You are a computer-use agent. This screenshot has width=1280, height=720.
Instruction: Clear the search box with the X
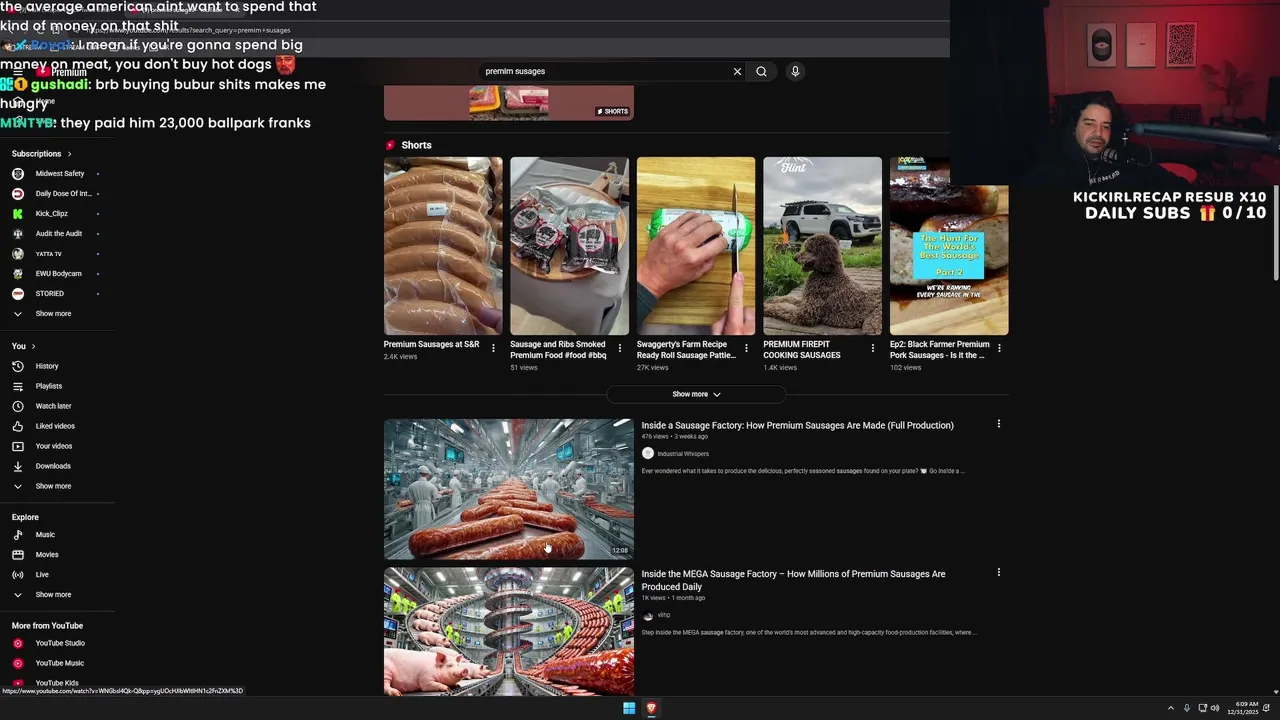(737, 71)
